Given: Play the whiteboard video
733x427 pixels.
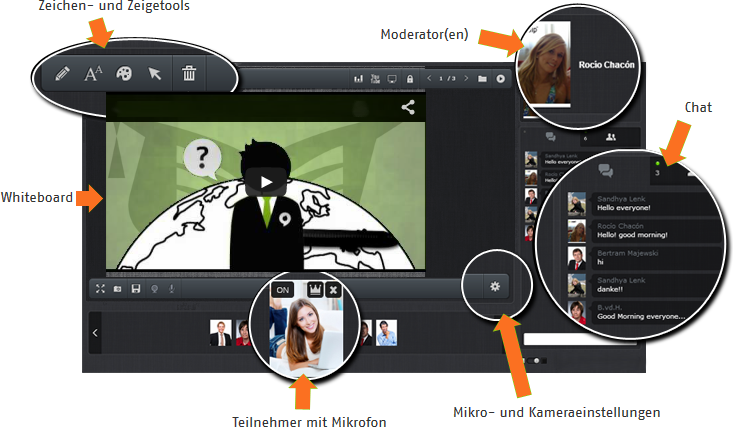Looking at the screenshot, I should (x=266, y=183).
